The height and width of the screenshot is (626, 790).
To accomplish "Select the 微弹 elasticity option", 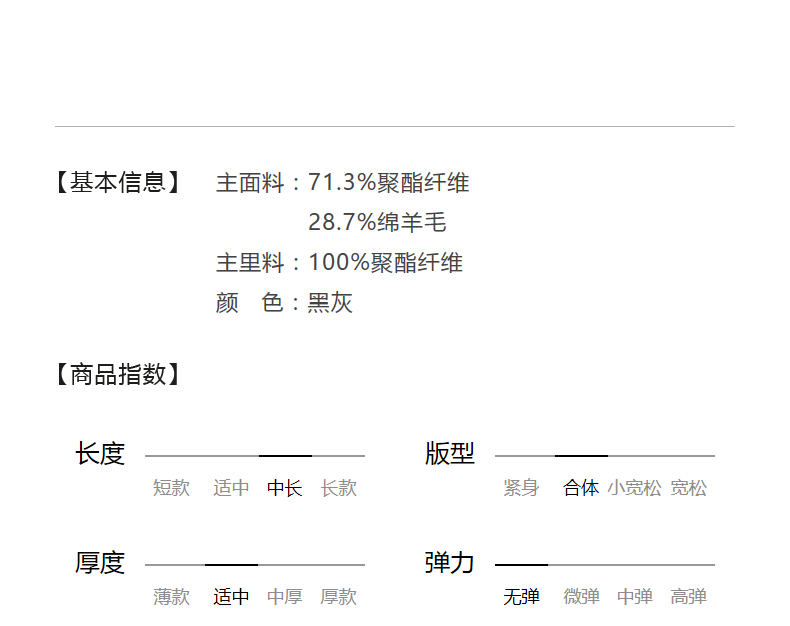I will [x=581, y=597].
